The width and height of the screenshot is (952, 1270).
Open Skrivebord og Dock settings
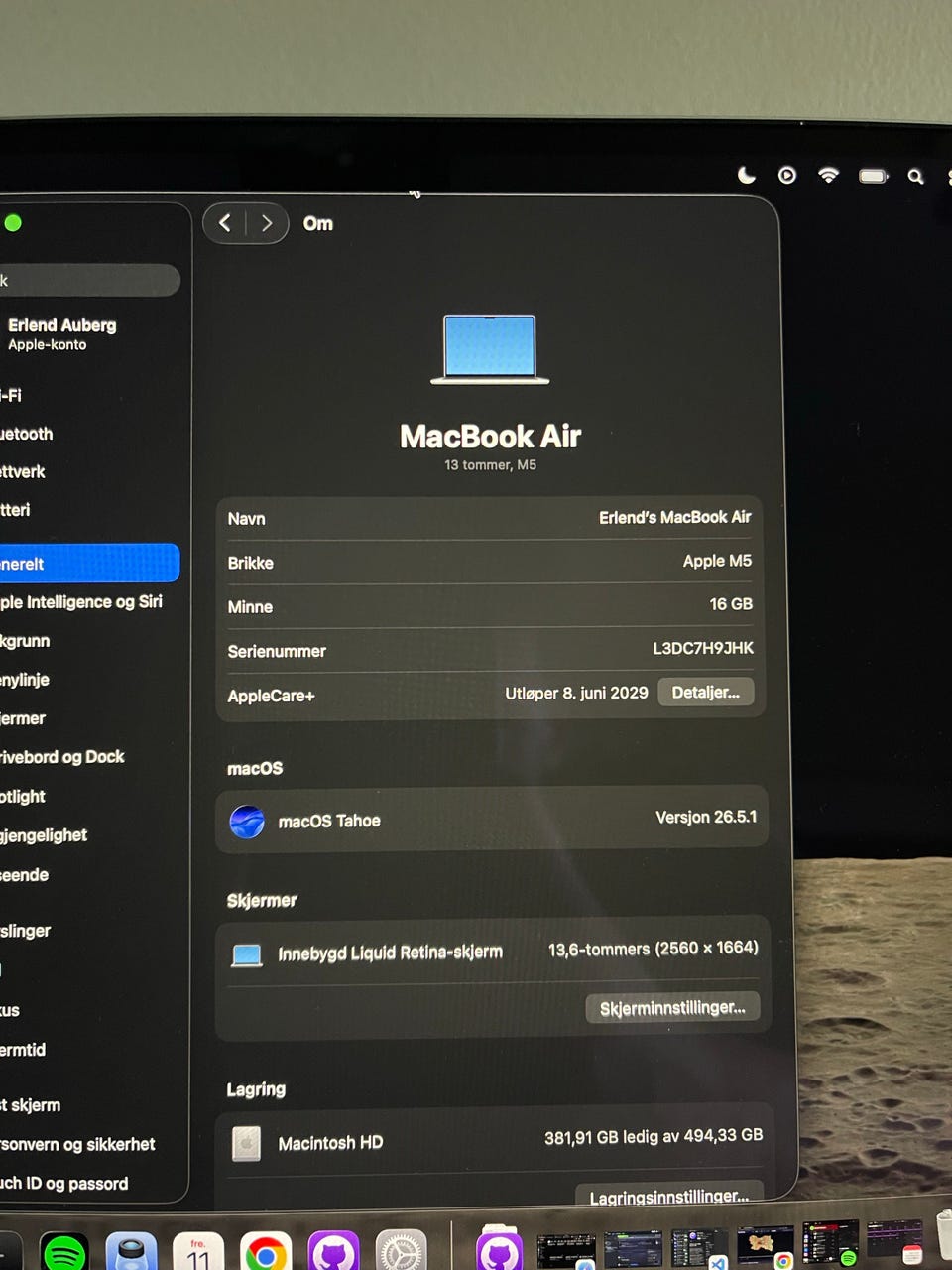click(62, 757)
